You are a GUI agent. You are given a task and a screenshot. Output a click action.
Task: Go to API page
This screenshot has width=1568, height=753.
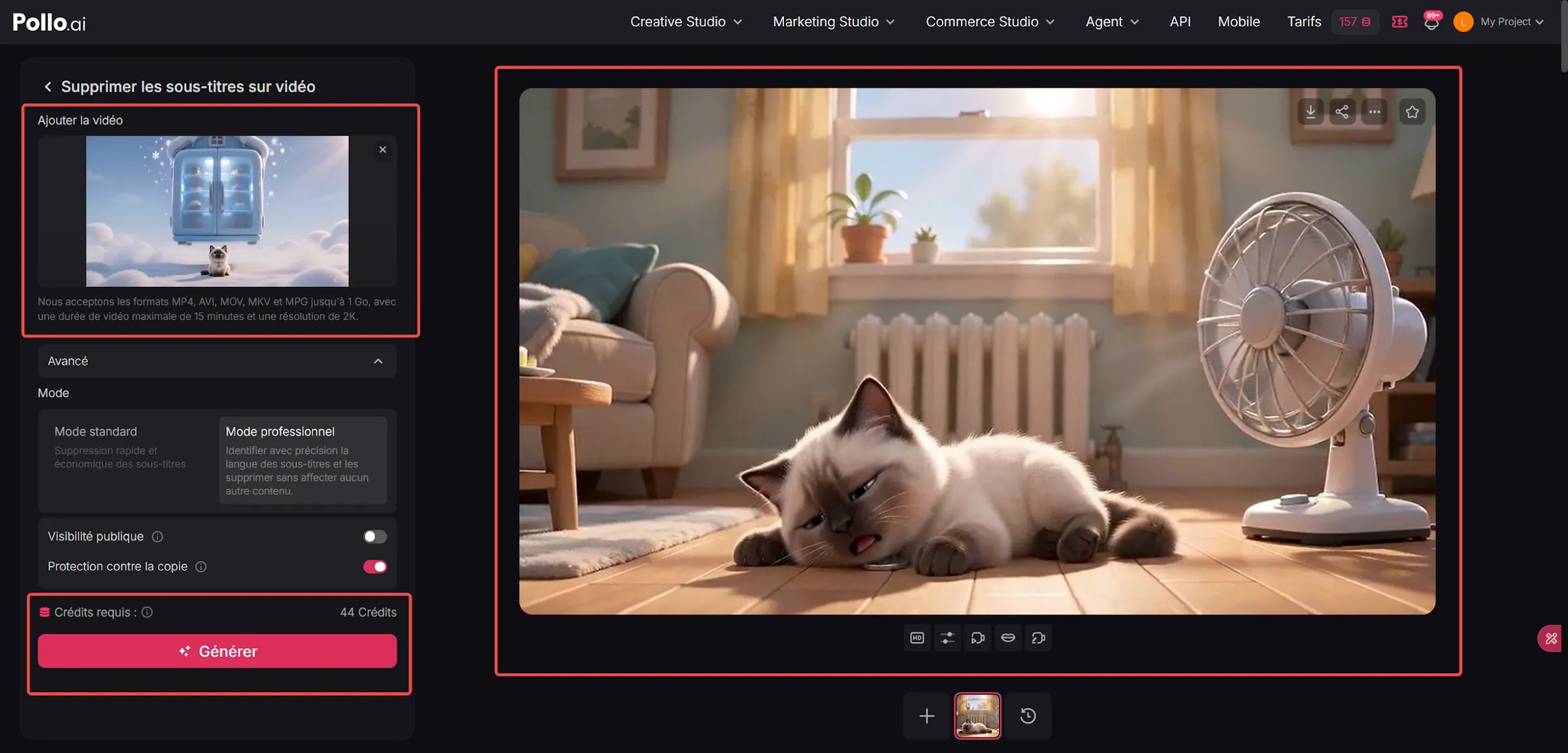pos(1180,22)
